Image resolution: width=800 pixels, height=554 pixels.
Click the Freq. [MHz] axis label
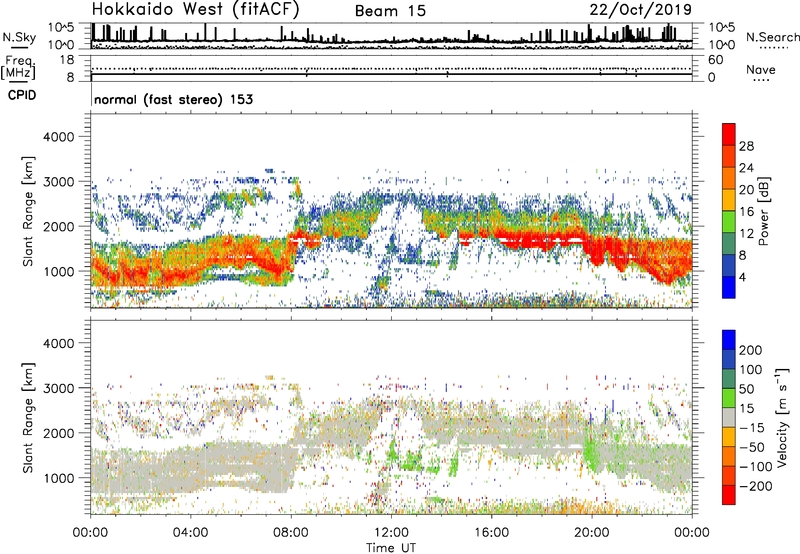(18, 68)
